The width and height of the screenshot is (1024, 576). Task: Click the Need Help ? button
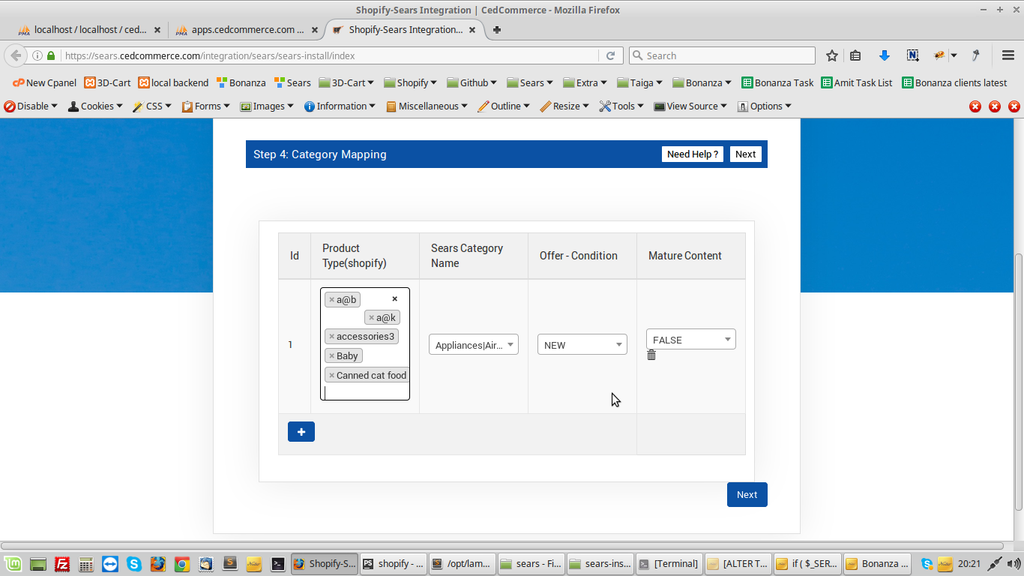[x=692, y=154]
